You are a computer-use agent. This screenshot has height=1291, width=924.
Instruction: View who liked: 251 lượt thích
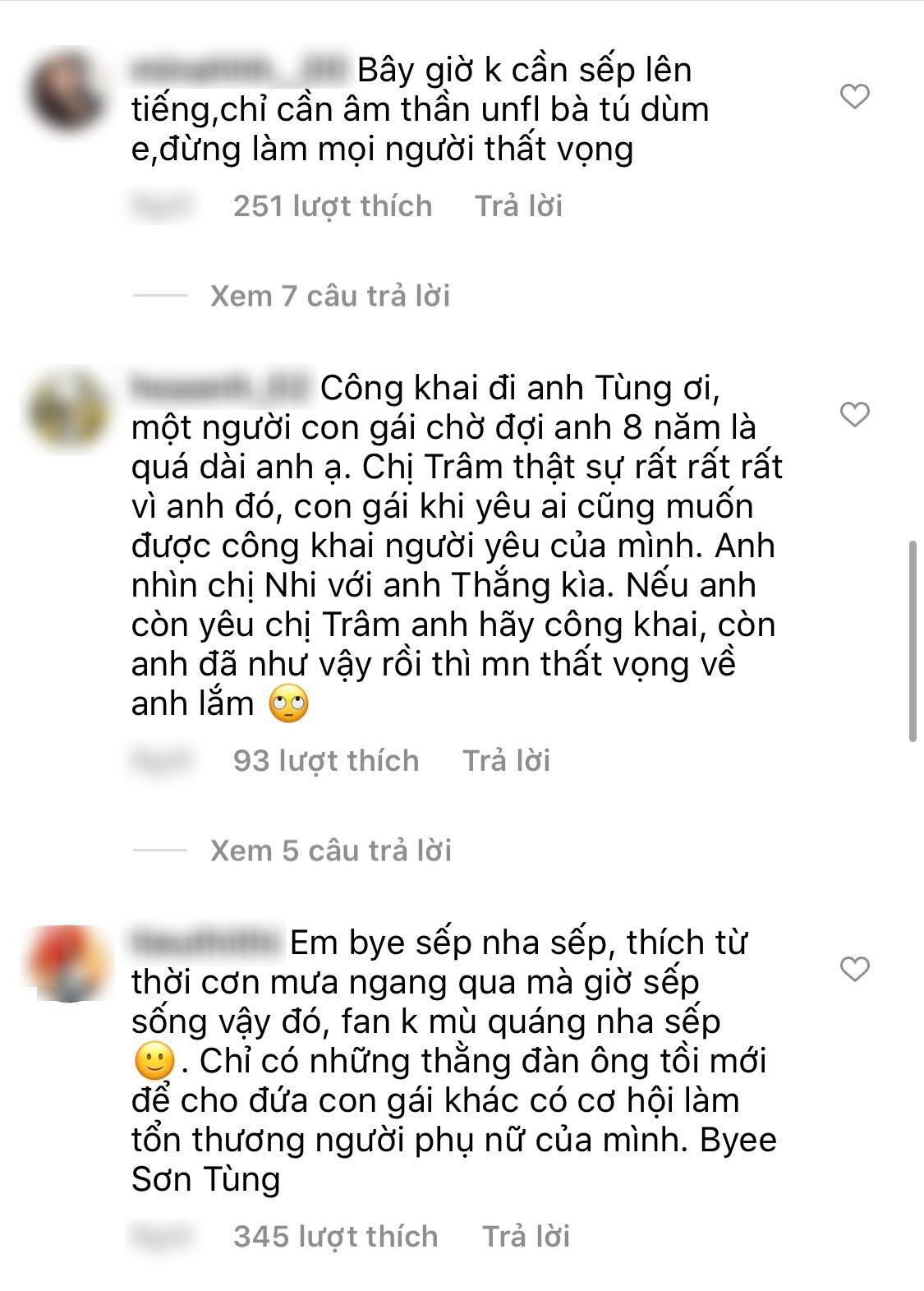[333, 205]
